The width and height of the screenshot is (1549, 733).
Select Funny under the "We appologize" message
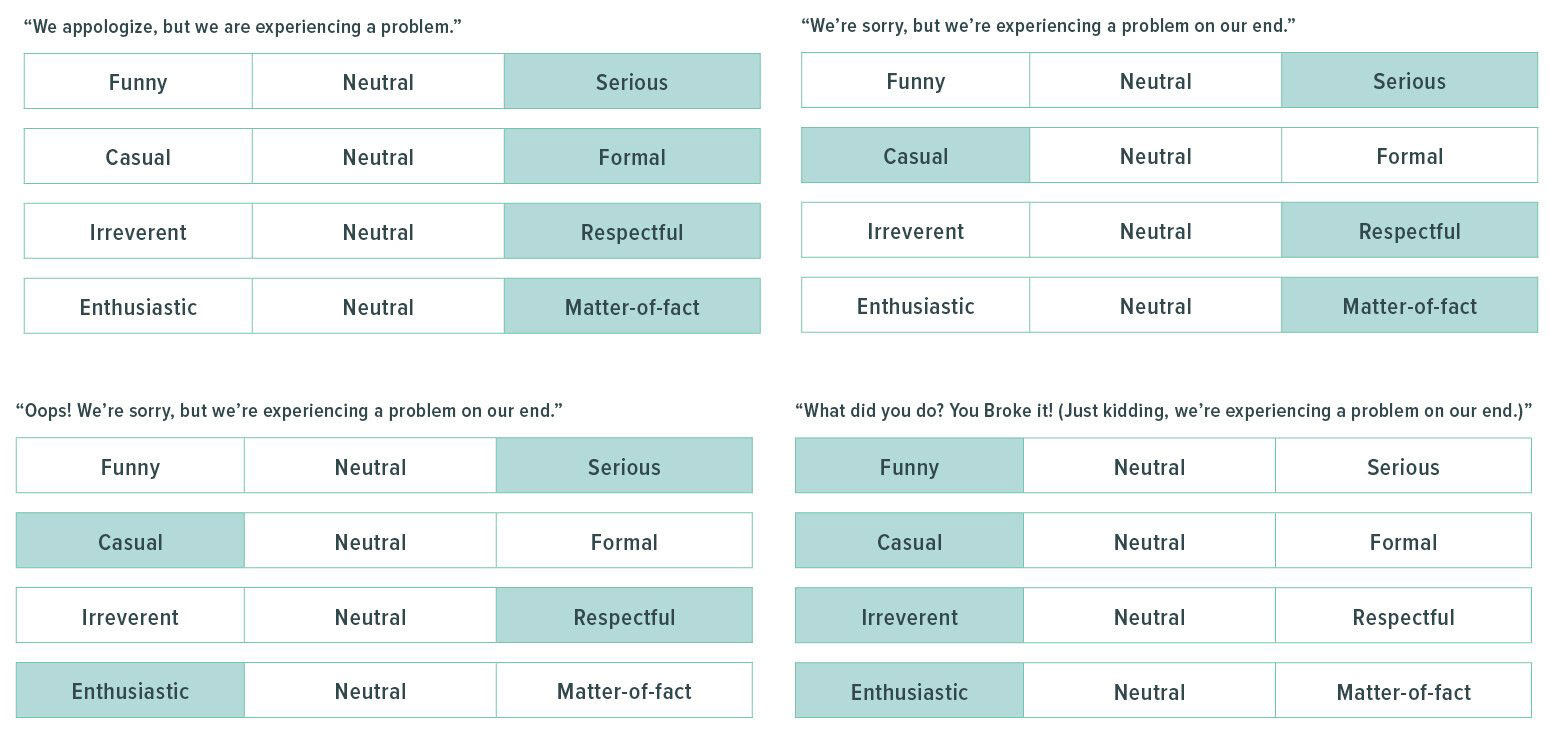138,82
